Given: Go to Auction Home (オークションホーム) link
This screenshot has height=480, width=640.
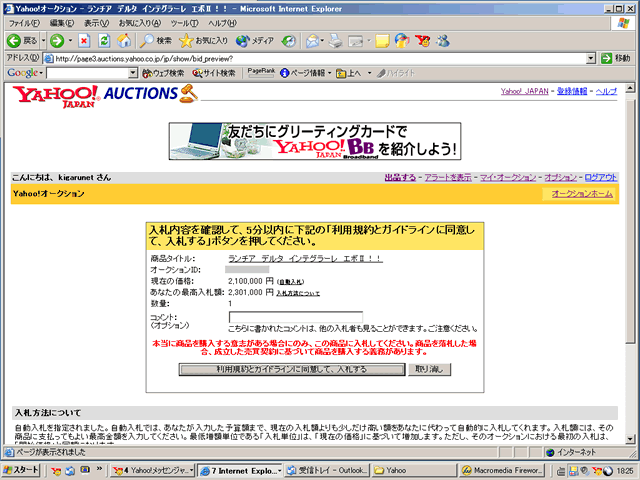Looking at the screenshot, I should pyautogui.click(x=582, y=194).
